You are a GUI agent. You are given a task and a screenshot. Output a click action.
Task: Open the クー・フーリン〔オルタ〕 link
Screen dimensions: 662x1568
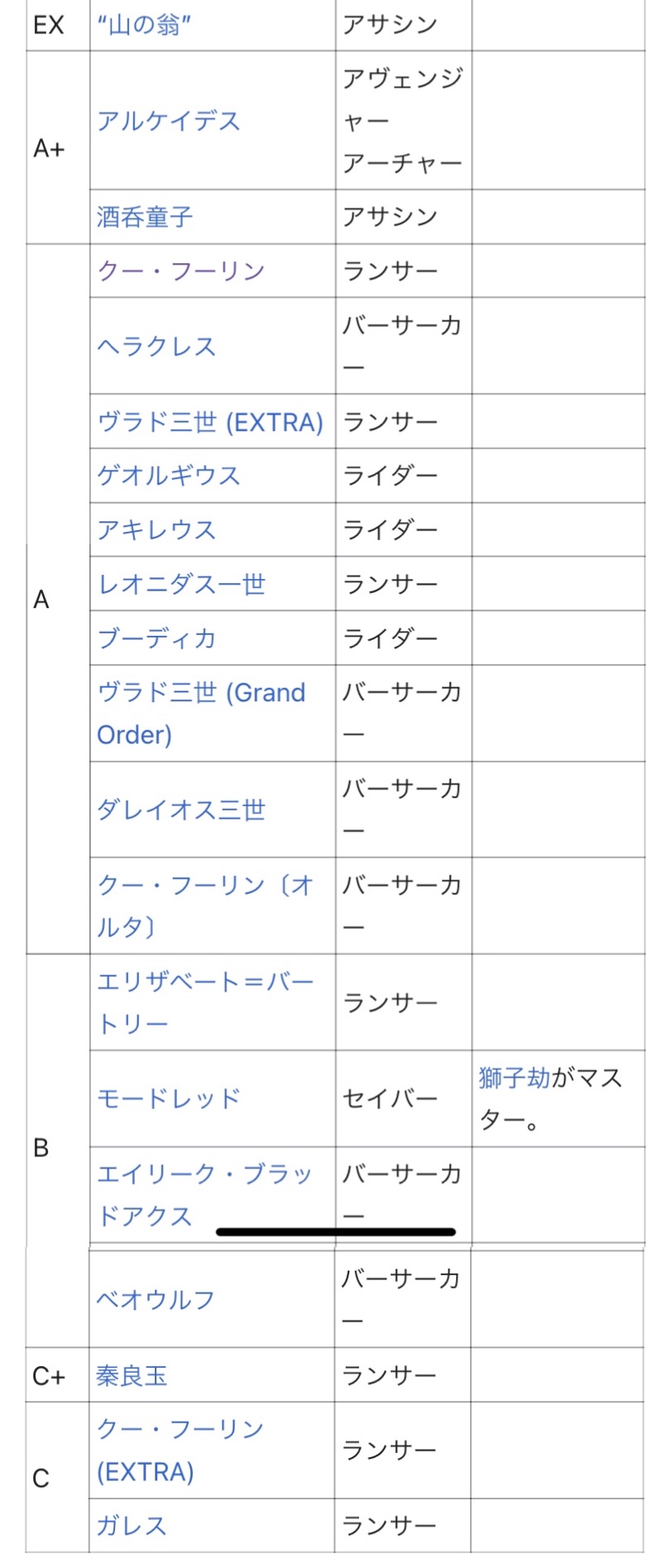tap(205, 906)
